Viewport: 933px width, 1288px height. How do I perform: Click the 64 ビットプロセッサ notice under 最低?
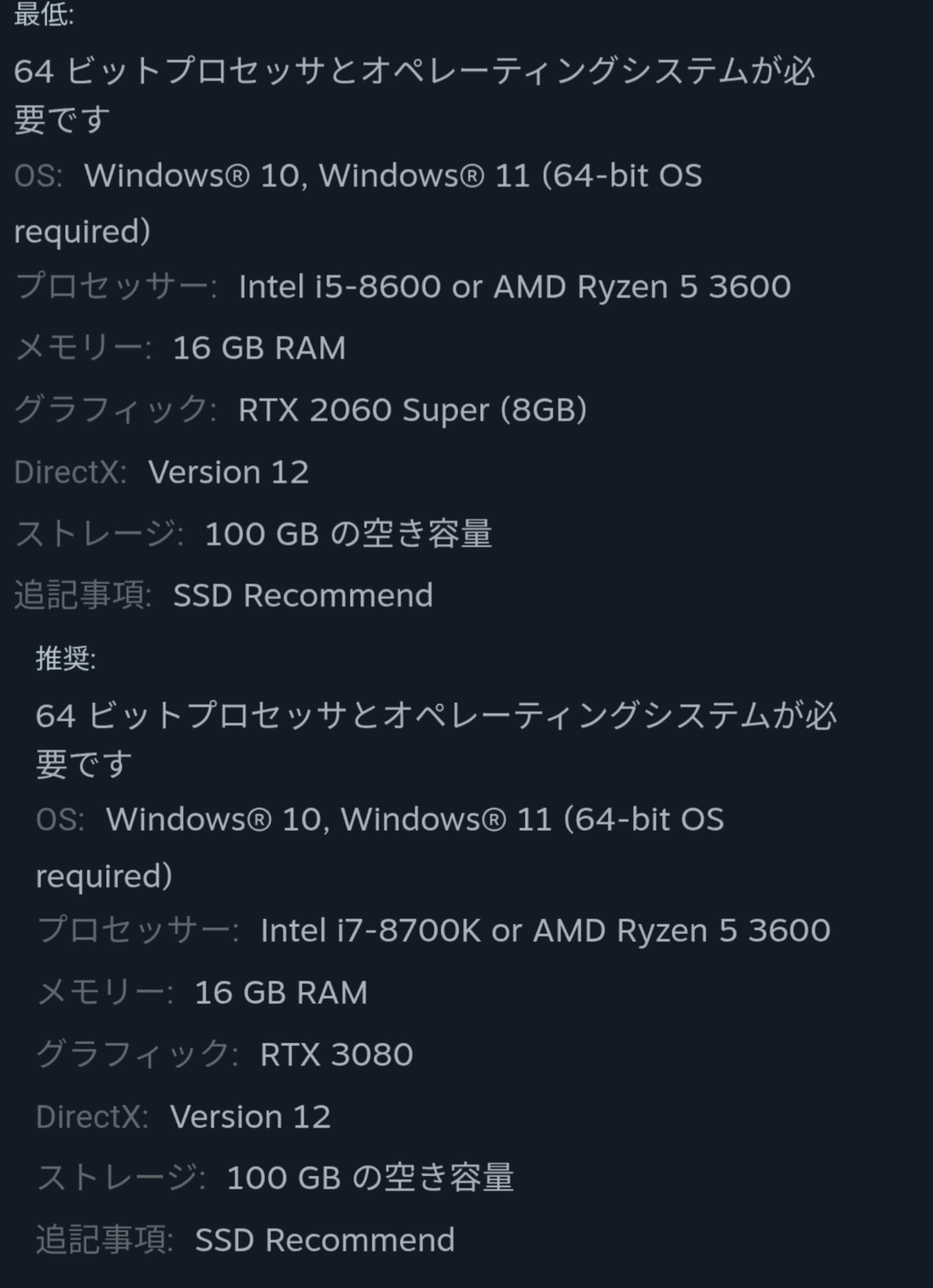coord(413,72)
